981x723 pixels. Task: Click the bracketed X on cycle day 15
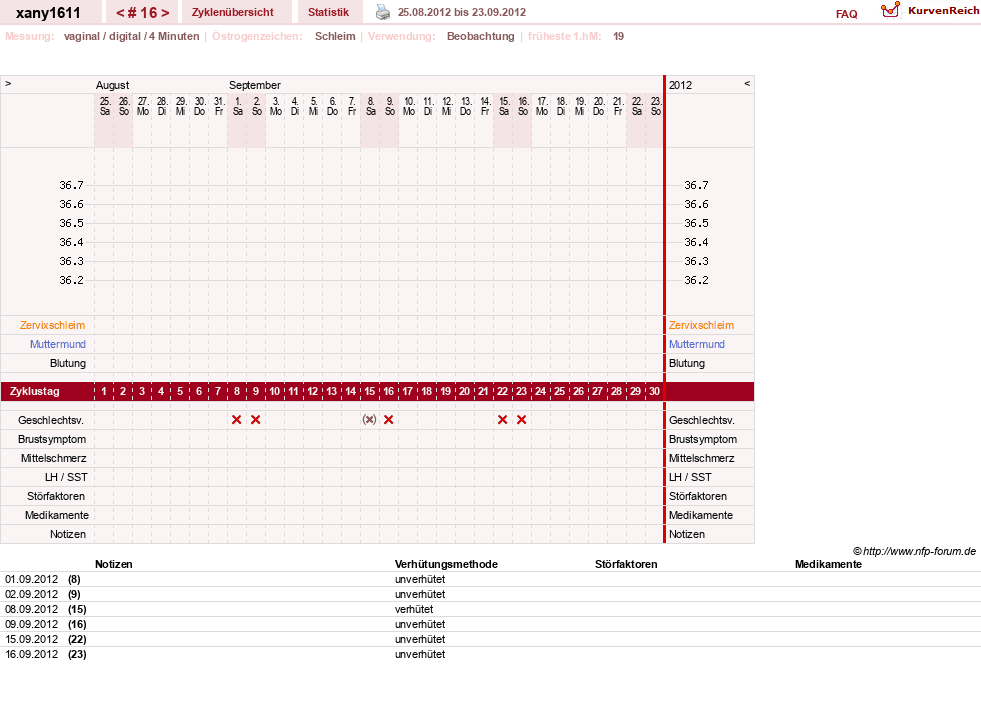pos(370,420)
